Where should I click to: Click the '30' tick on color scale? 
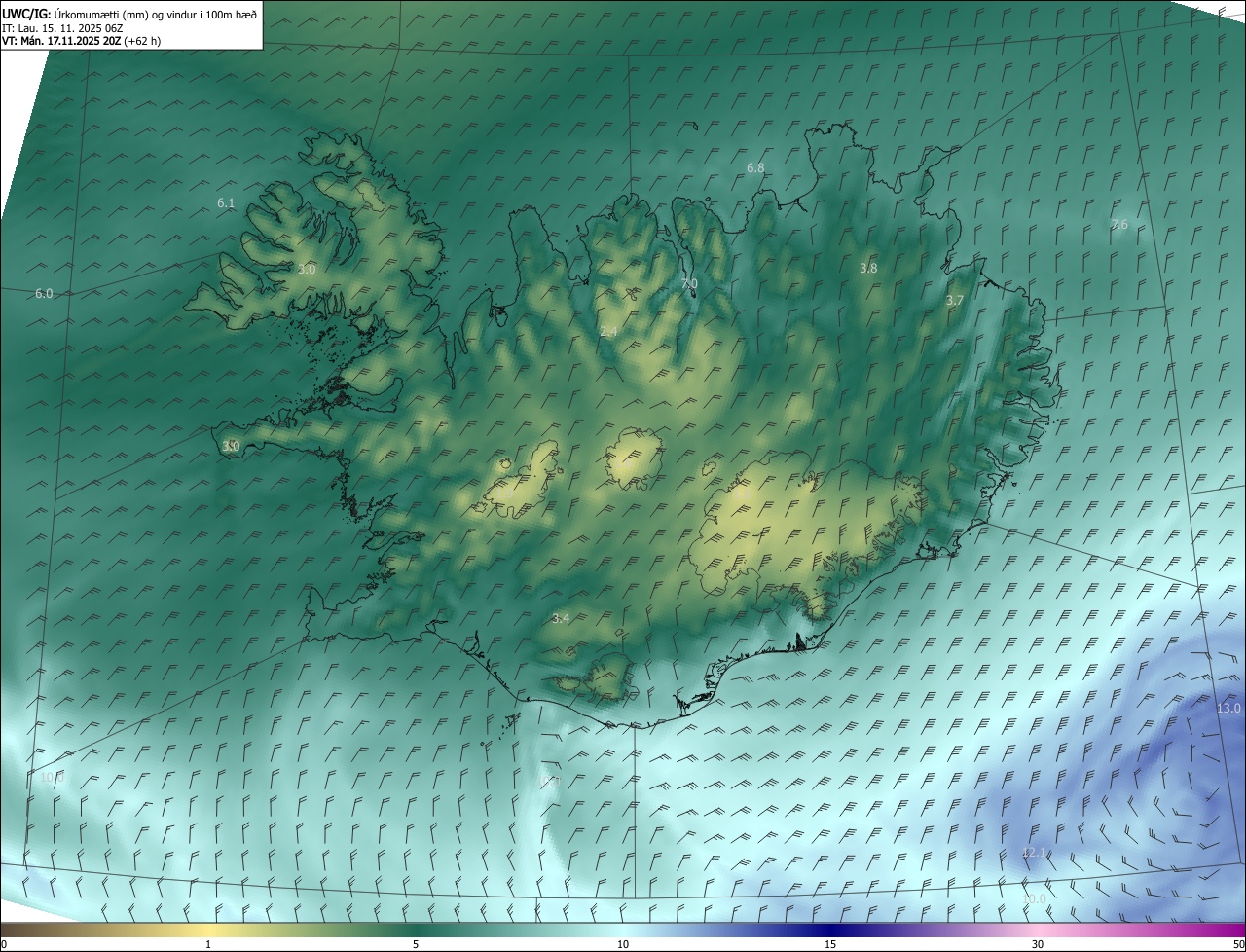pyautogui.click(x=1038, y=944)
